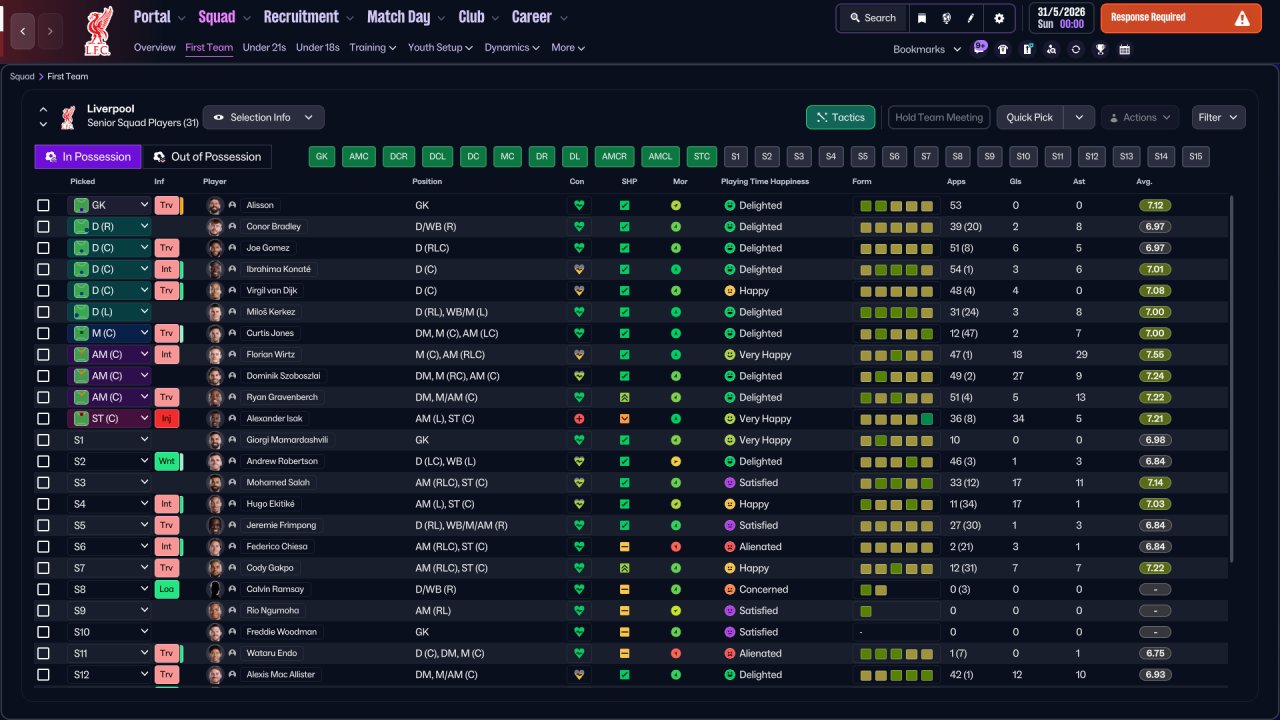Tick the checkbox for Virgil van Dijk's row

tap(43, 290)
